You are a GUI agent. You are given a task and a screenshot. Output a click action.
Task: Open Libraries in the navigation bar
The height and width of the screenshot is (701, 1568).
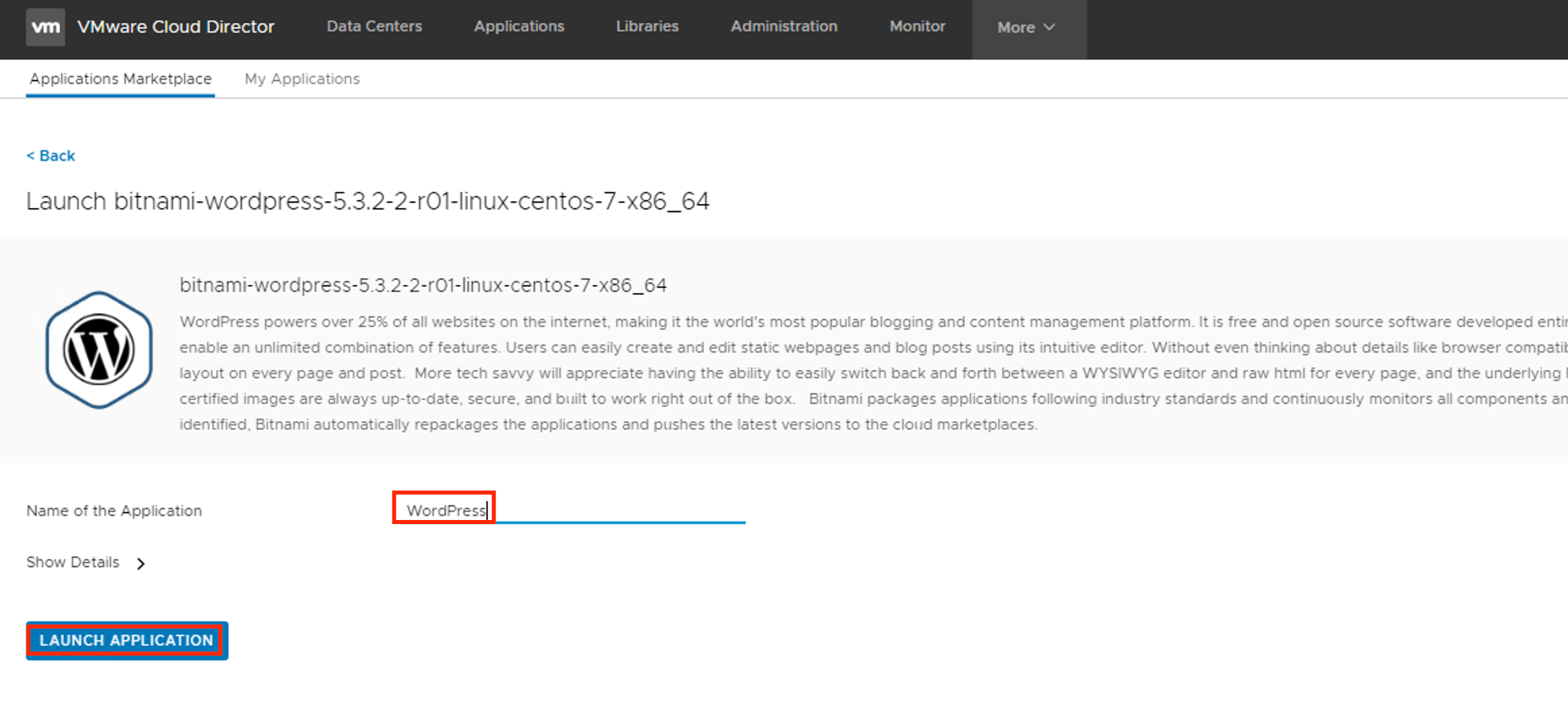coord(647,26)
